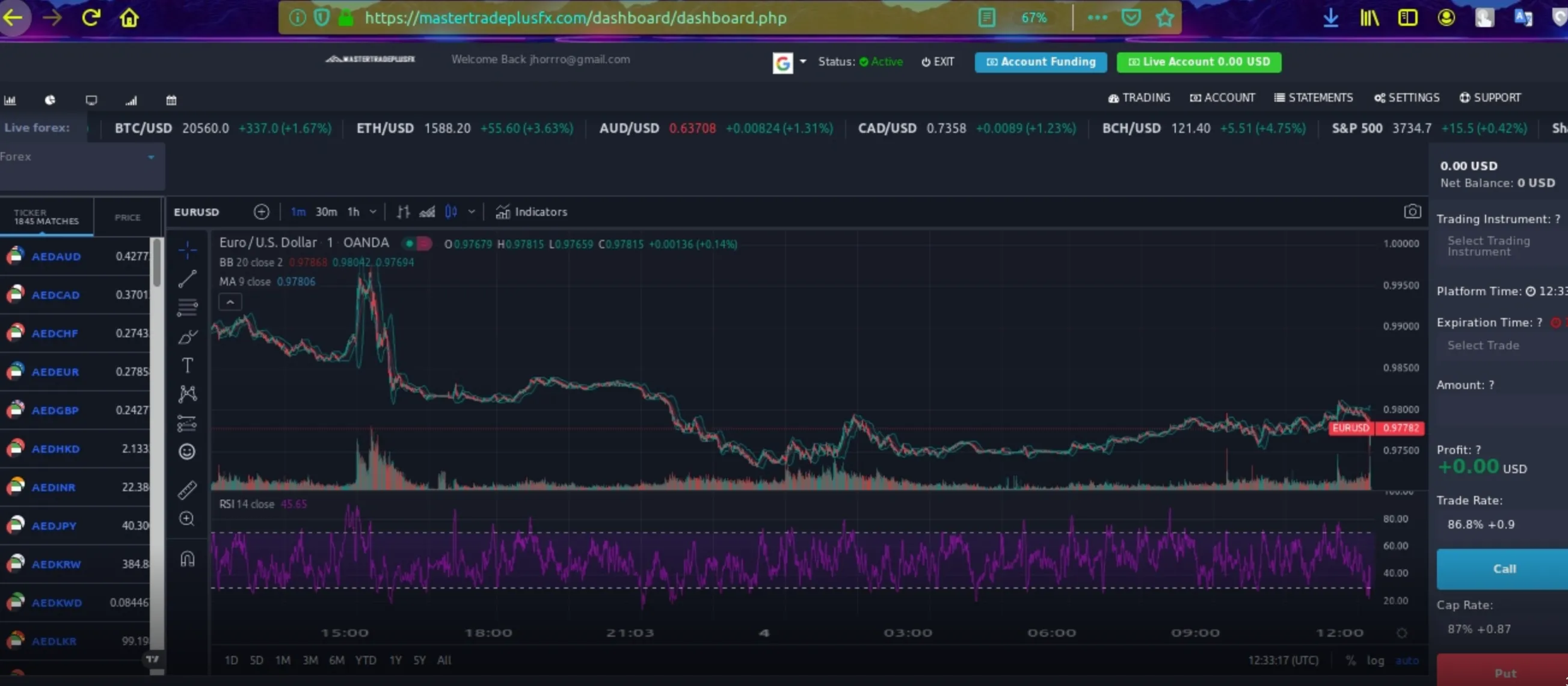
Task: Open the TRADING menu
Action: click(1139, 98)
